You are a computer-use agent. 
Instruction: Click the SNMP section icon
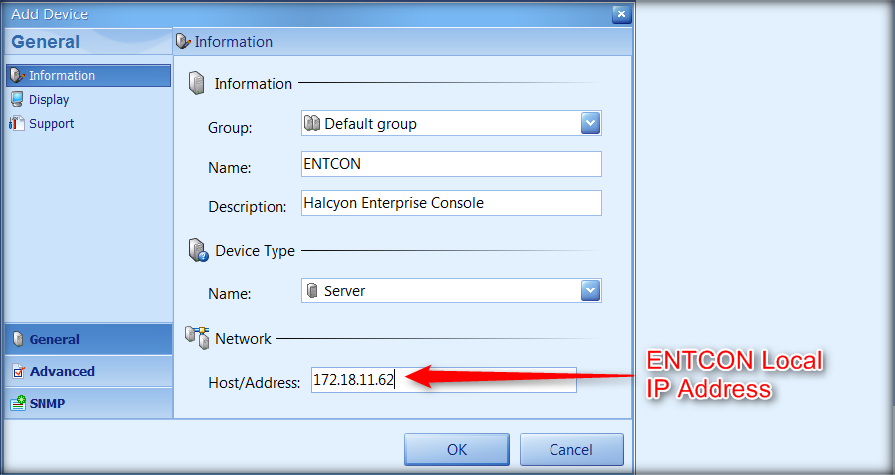coord(18,404)
